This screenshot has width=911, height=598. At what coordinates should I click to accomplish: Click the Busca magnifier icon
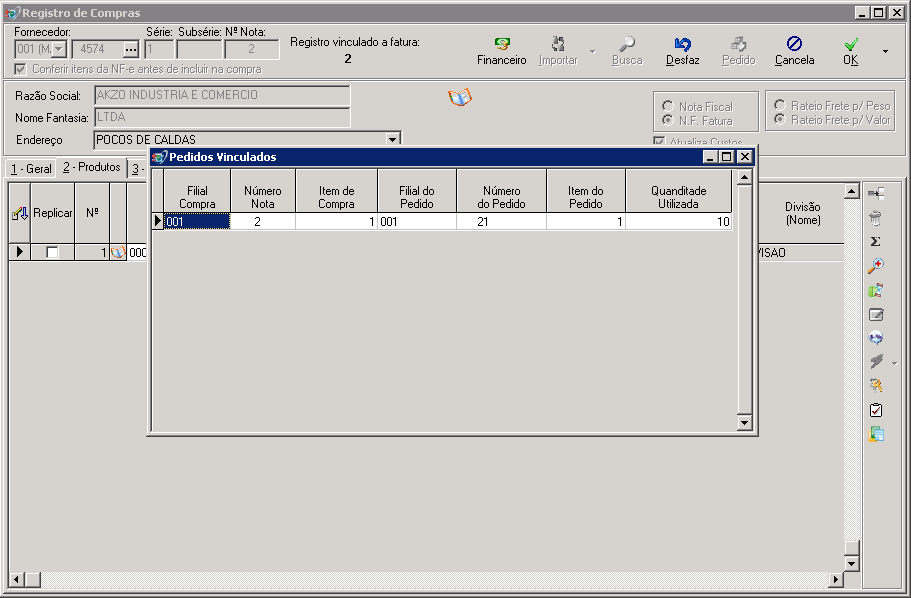[627, 44]
